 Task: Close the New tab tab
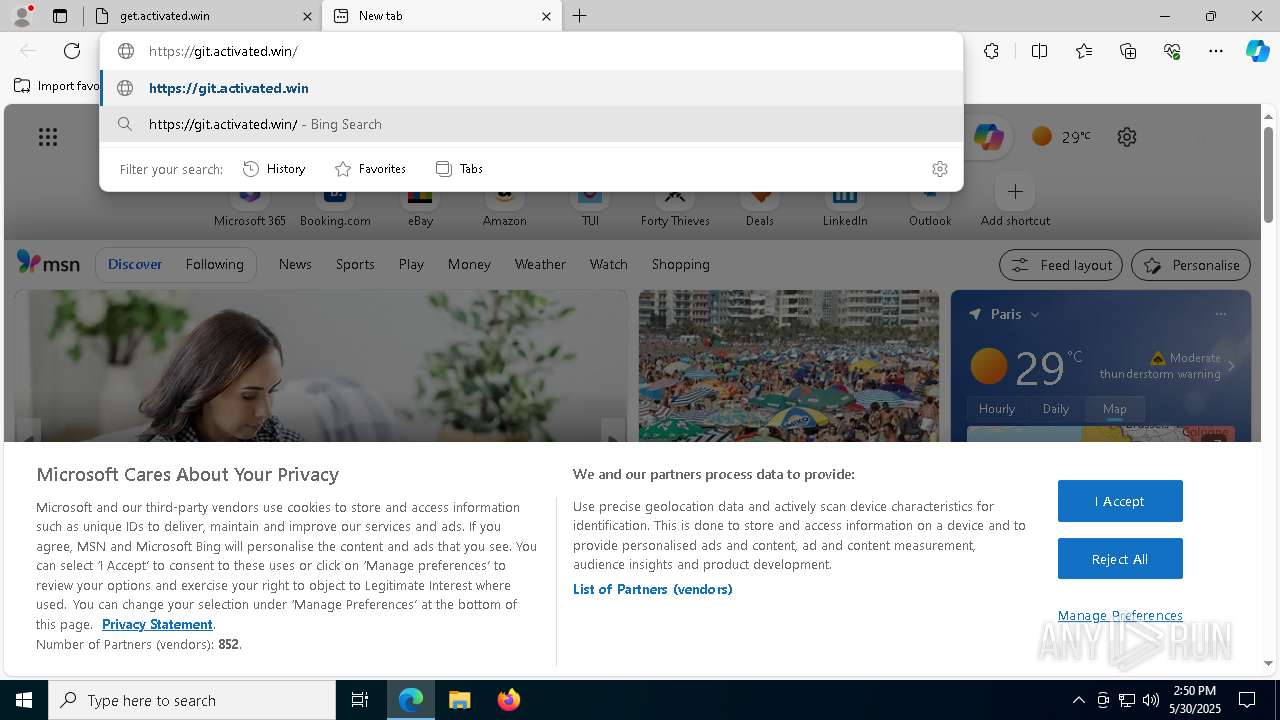tap(546, 16)
